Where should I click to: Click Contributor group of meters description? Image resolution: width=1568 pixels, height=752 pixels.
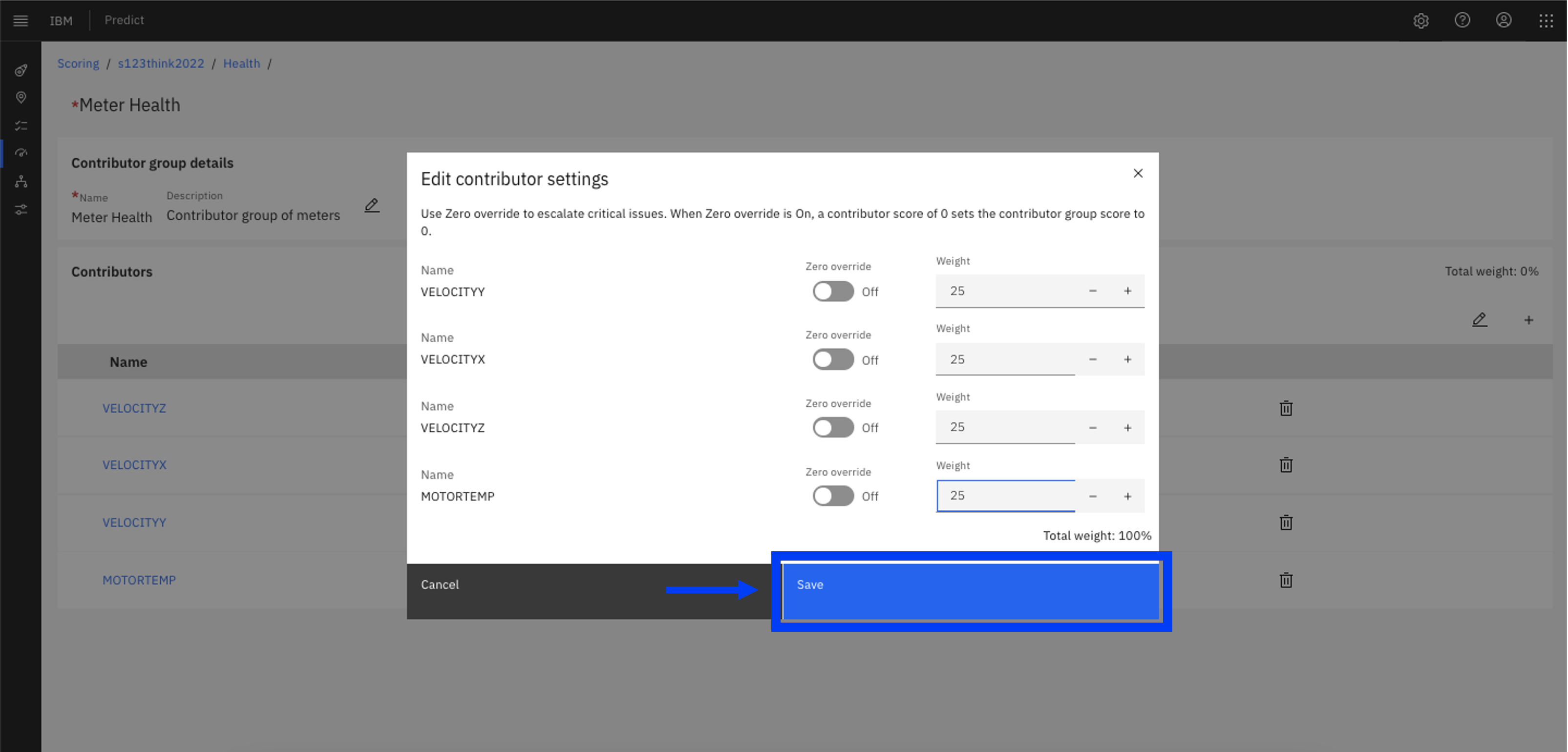pos(253,215)
